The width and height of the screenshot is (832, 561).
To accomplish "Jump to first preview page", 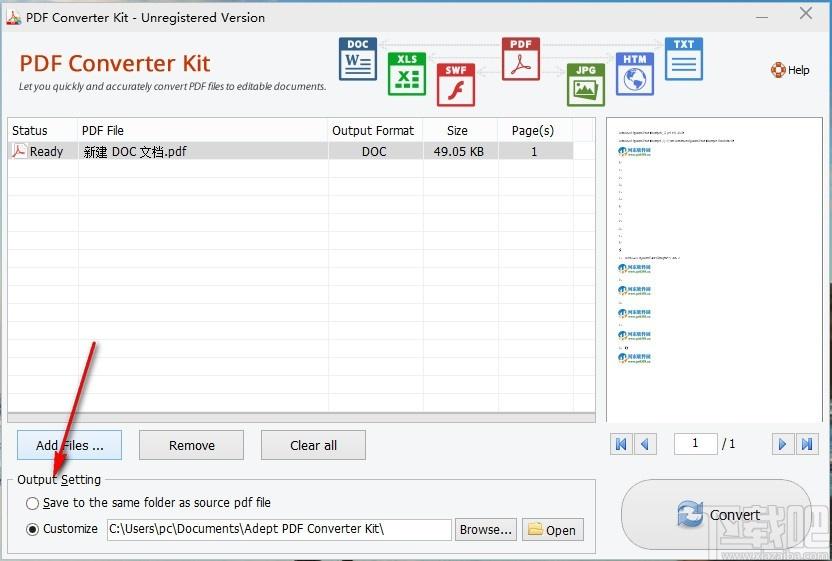I will coord(621,444).
